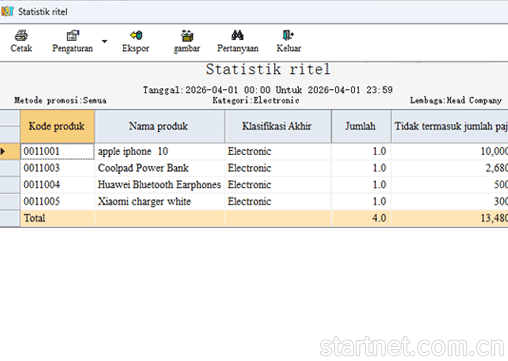The image size is (508, 361).
Task: Click the row selector for 0011004
Action: pyautogui.click(x=10, y=185)
